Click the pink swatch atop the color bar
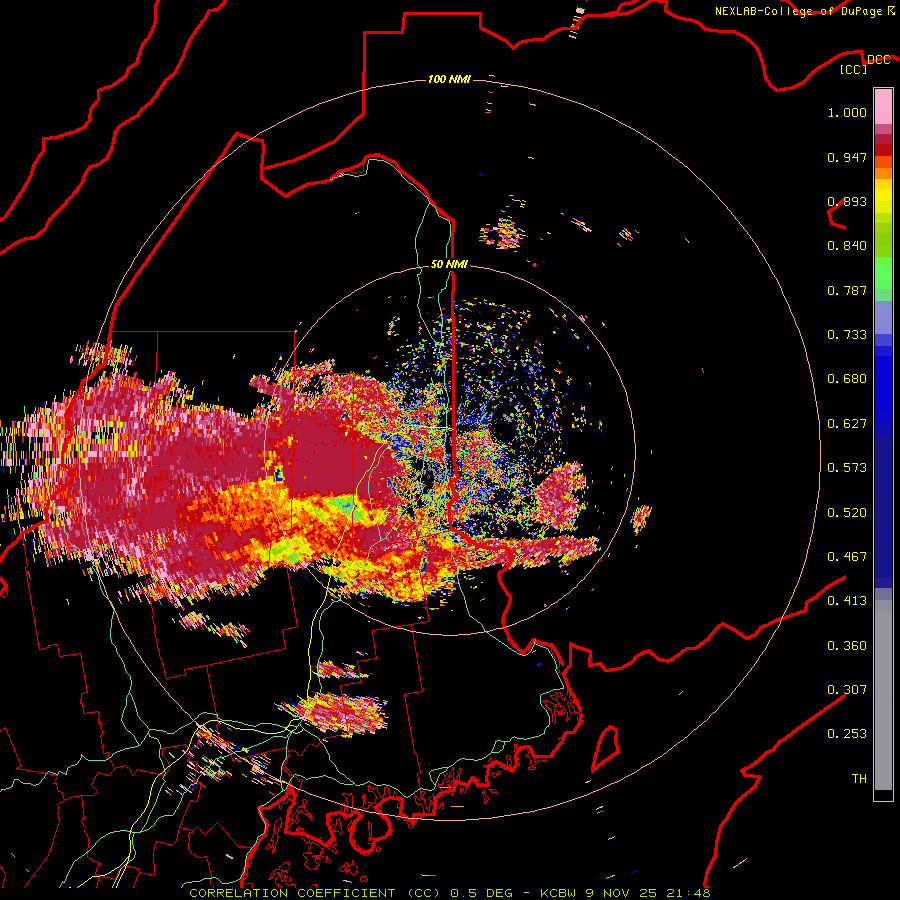The height and width of the screenshot is (900, 900). 883,106
